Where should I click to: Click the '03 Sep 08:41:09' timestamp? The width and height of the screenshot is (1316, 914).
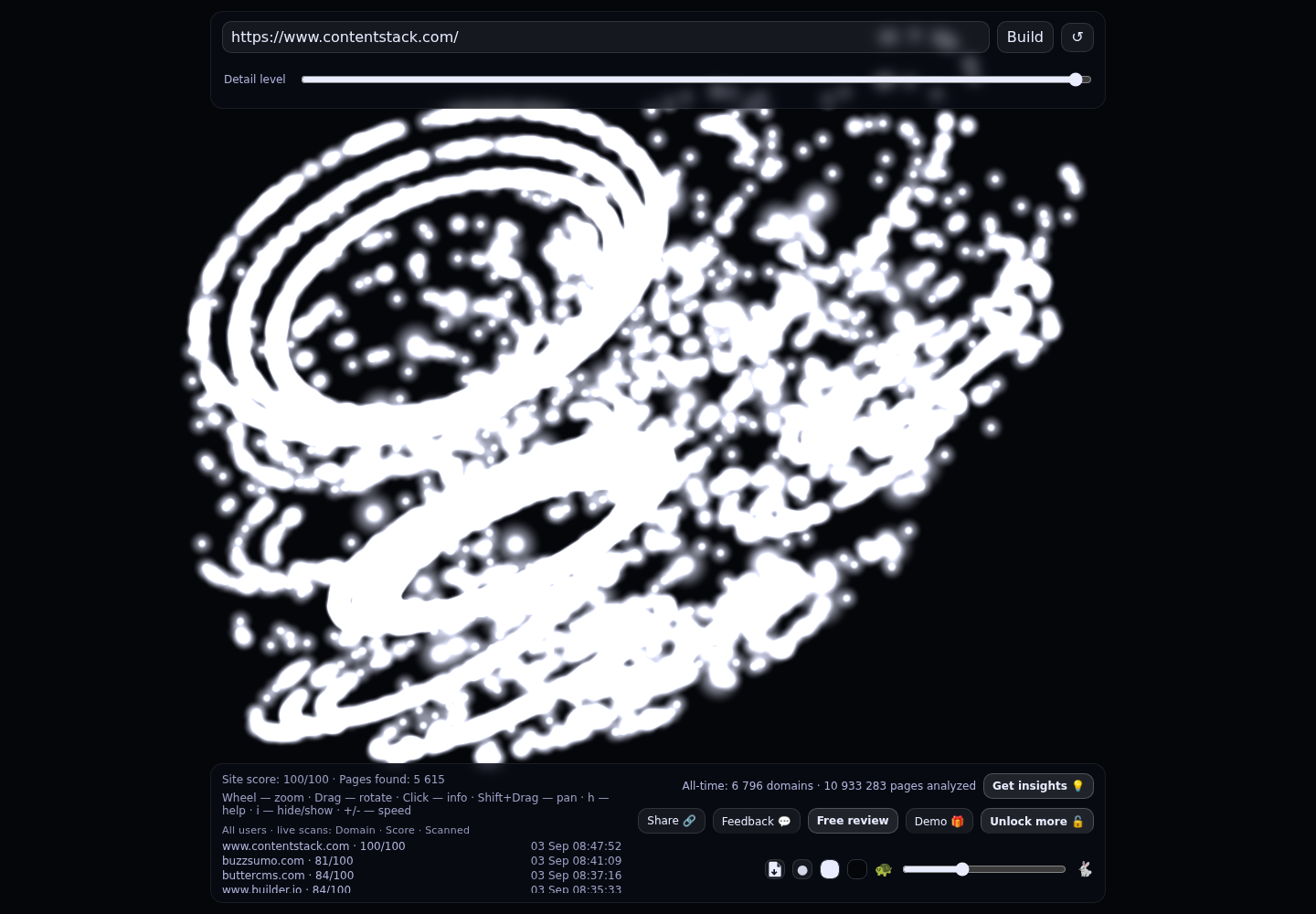(x=576, y=861)
